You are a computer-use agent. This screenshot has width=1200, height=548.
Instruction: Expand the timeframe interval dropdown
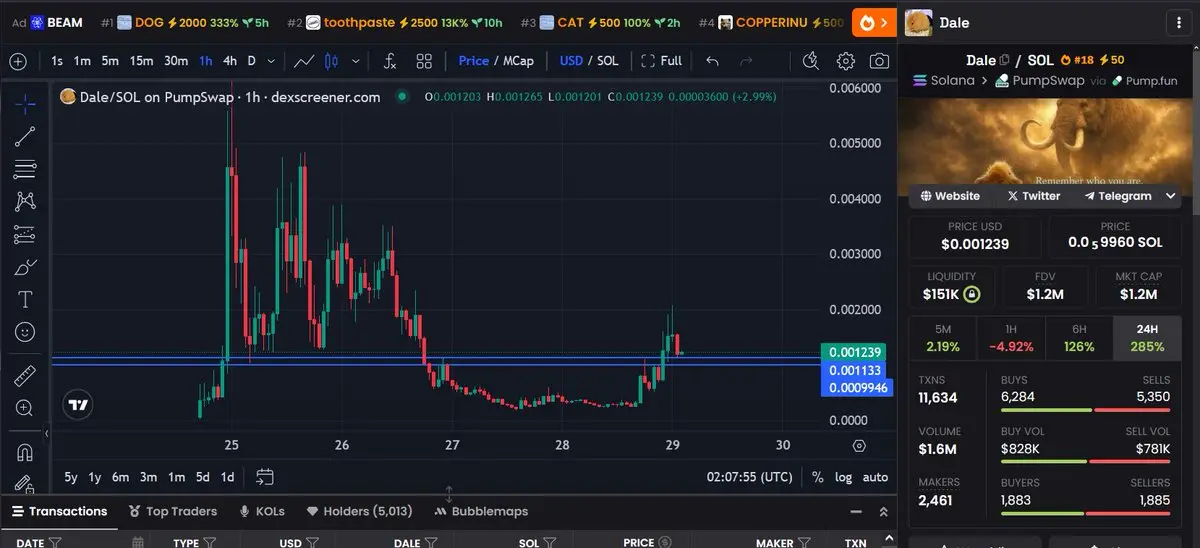[x=272, y=61]
